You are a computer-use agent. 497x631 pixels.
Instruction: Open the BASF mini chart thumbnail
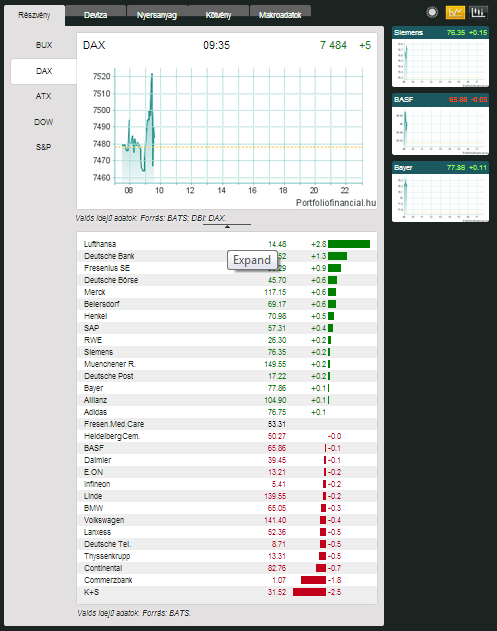coord(440,124)
